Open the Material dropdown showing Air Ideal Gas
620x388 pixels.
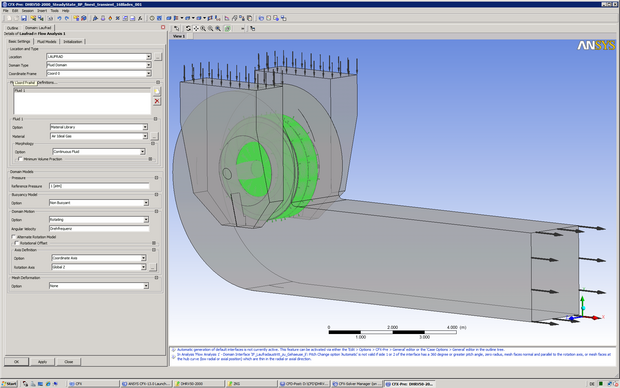pos(99,136)
